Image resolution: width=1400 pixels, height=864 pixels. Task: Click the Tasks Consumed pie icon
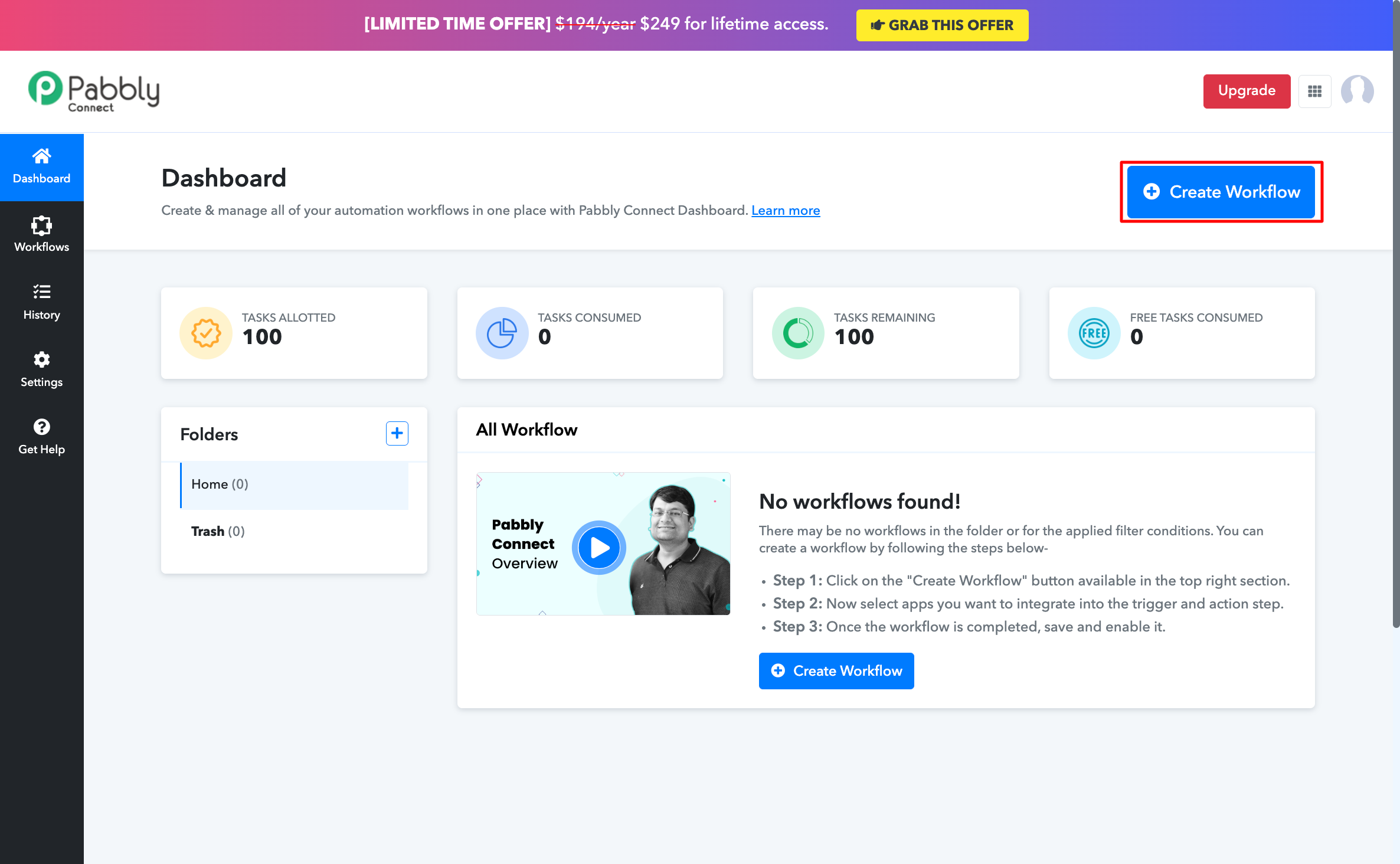[x=502, y=333]
